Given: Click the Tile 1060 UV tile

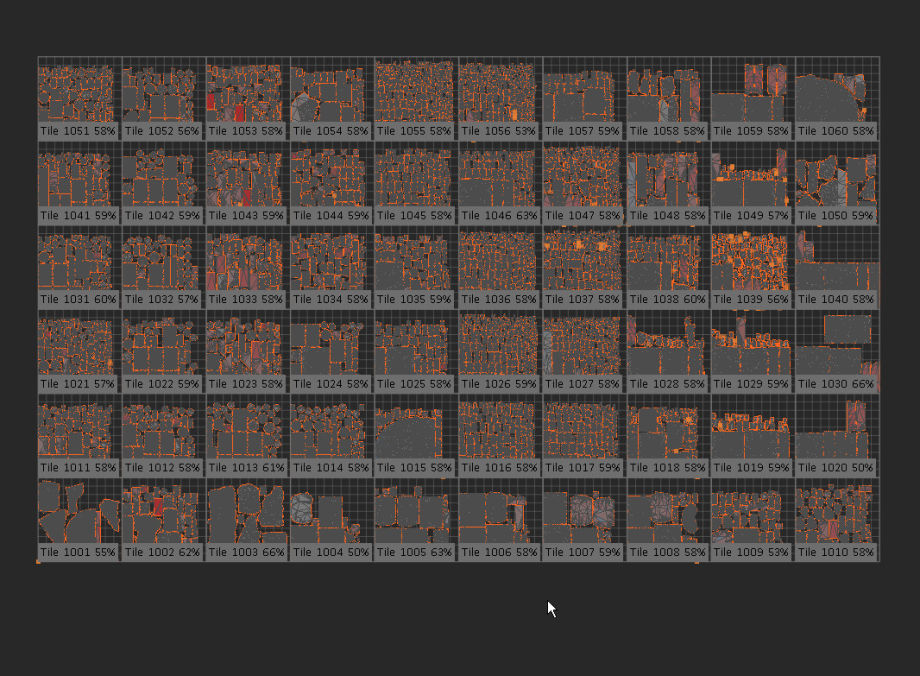Looking at the screenshot, I should 836,92.
